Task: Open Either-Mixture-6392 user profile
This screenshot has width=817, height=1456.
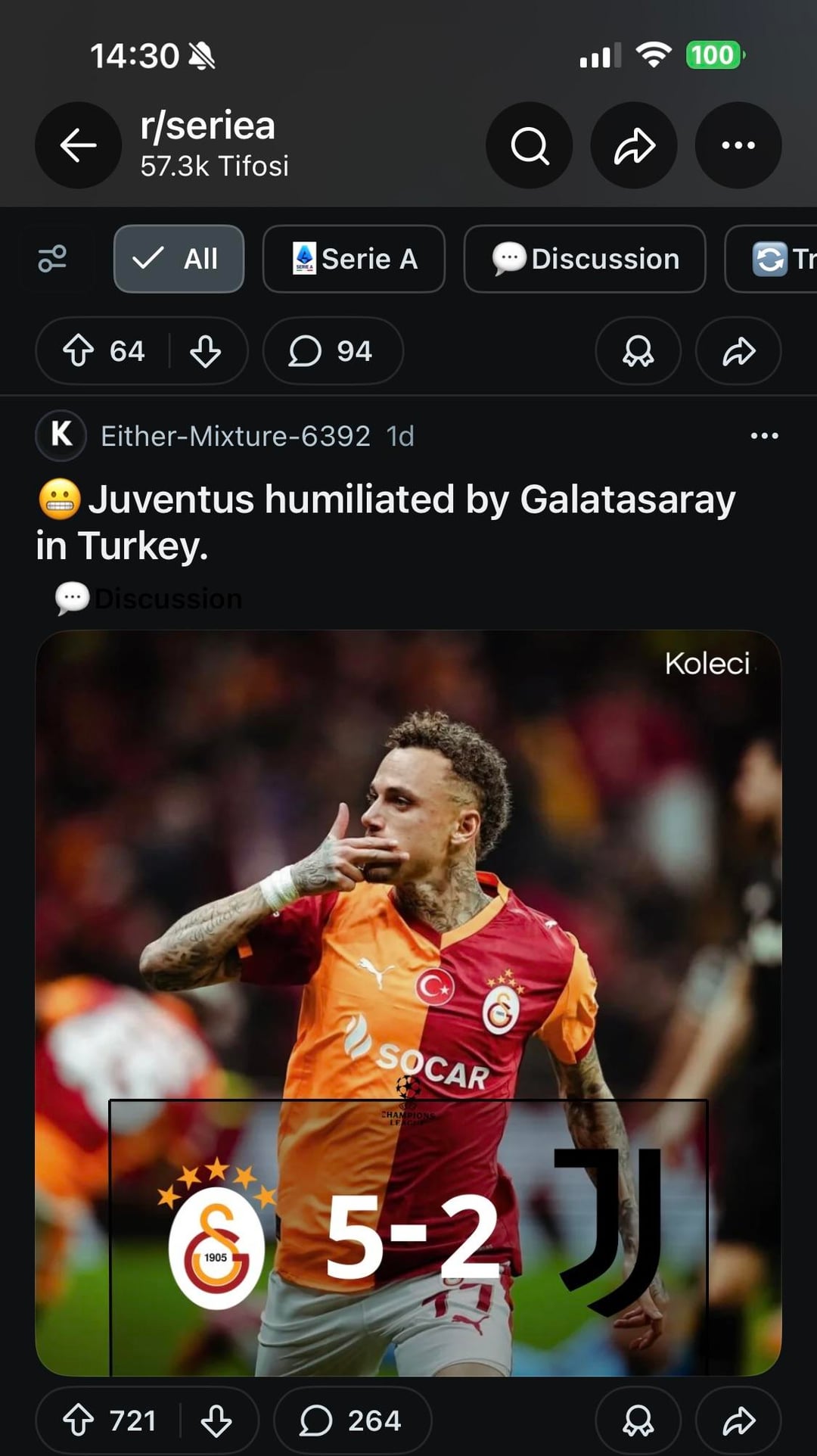Action: [x=235, y=436]
